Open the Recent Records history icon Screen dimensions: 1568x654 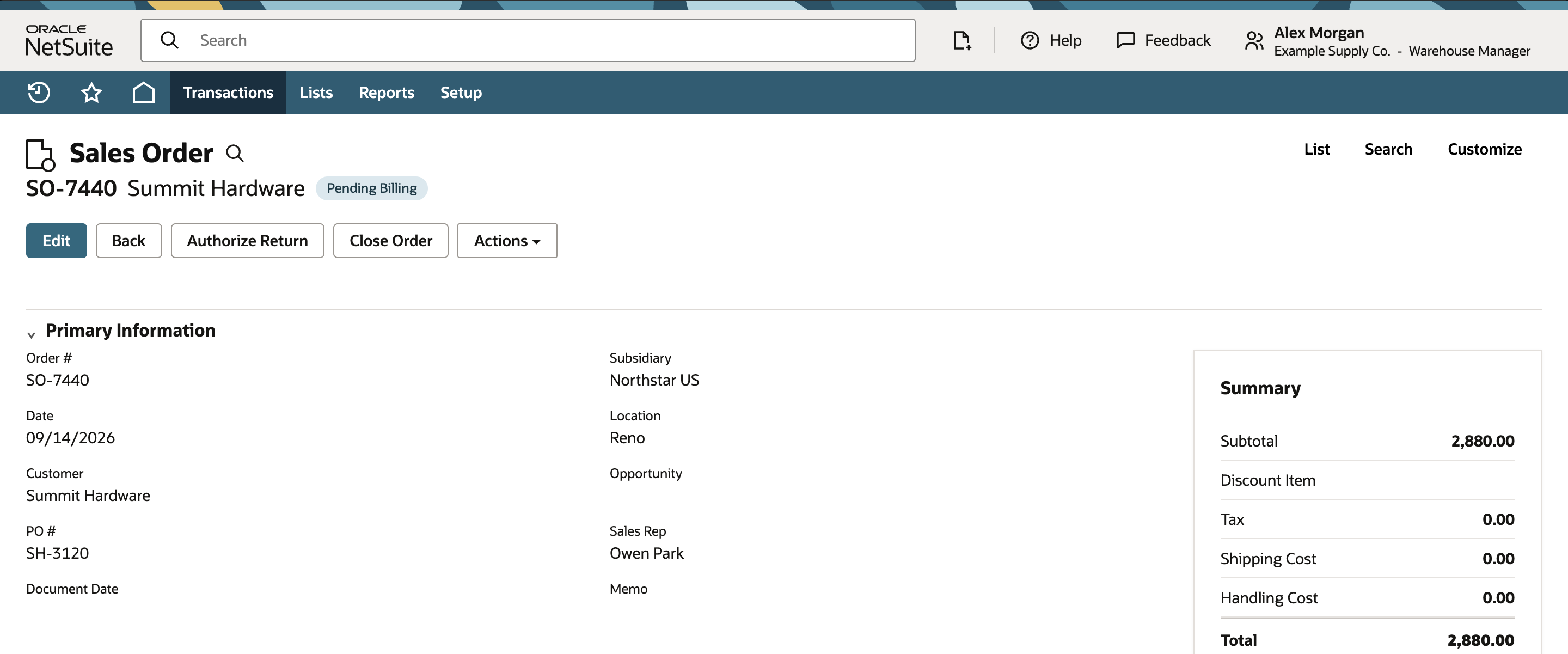point(39,93)
